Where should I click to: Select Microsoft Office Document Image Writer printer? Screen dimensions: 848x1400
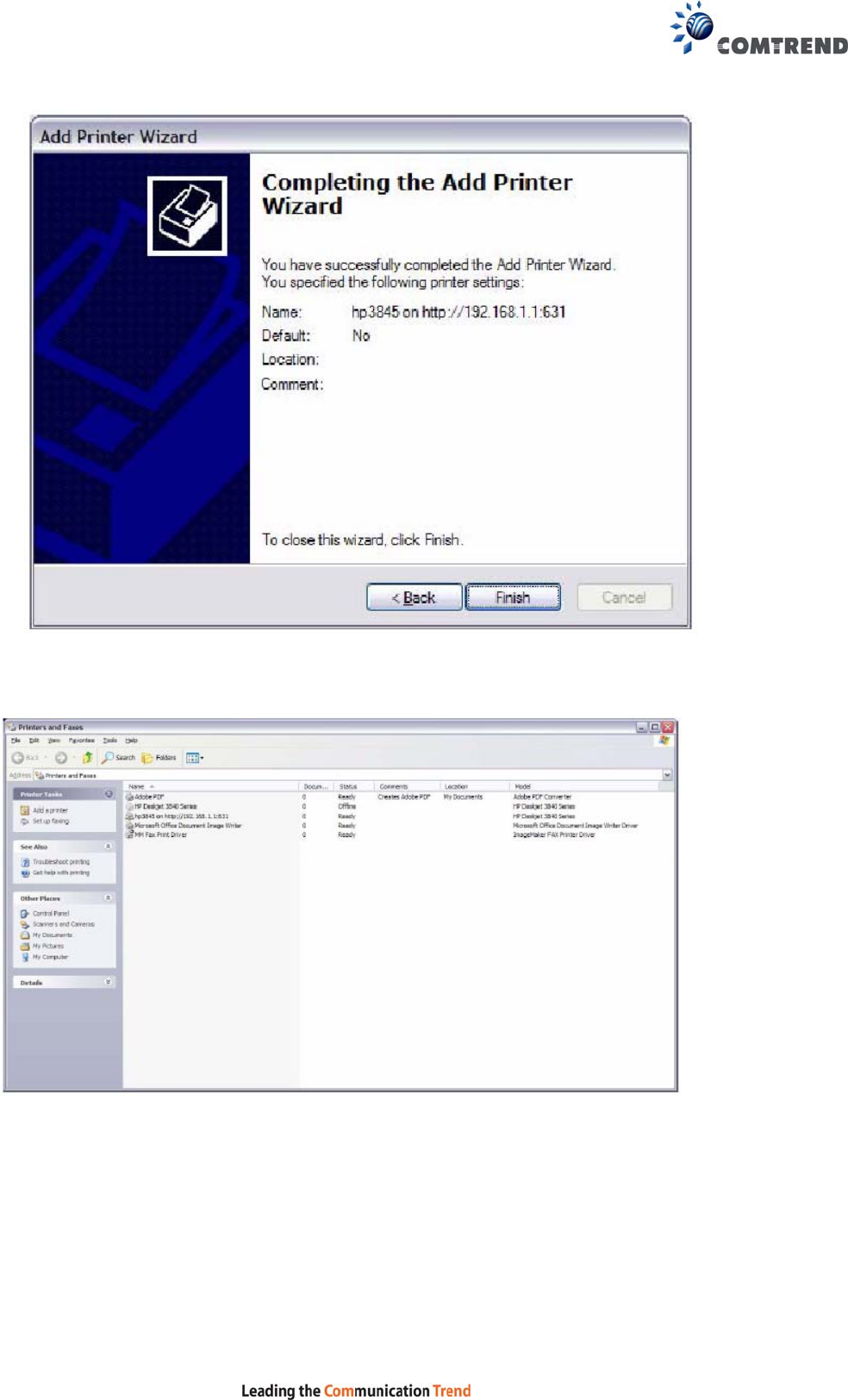(188, 826)
